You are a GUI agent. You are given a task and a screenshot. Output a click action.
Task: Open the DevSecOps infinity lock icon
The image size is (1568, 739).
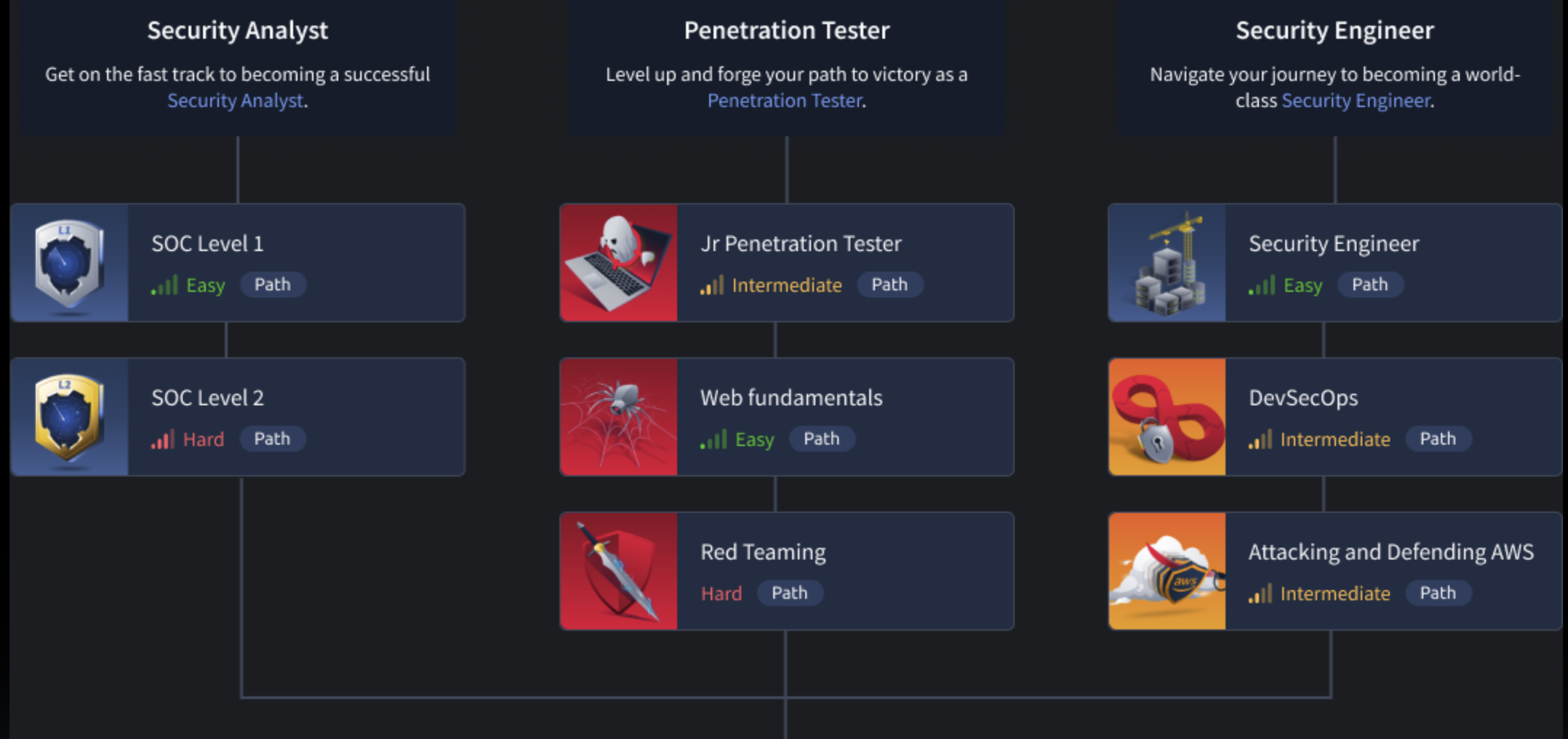coord(1167,418)
